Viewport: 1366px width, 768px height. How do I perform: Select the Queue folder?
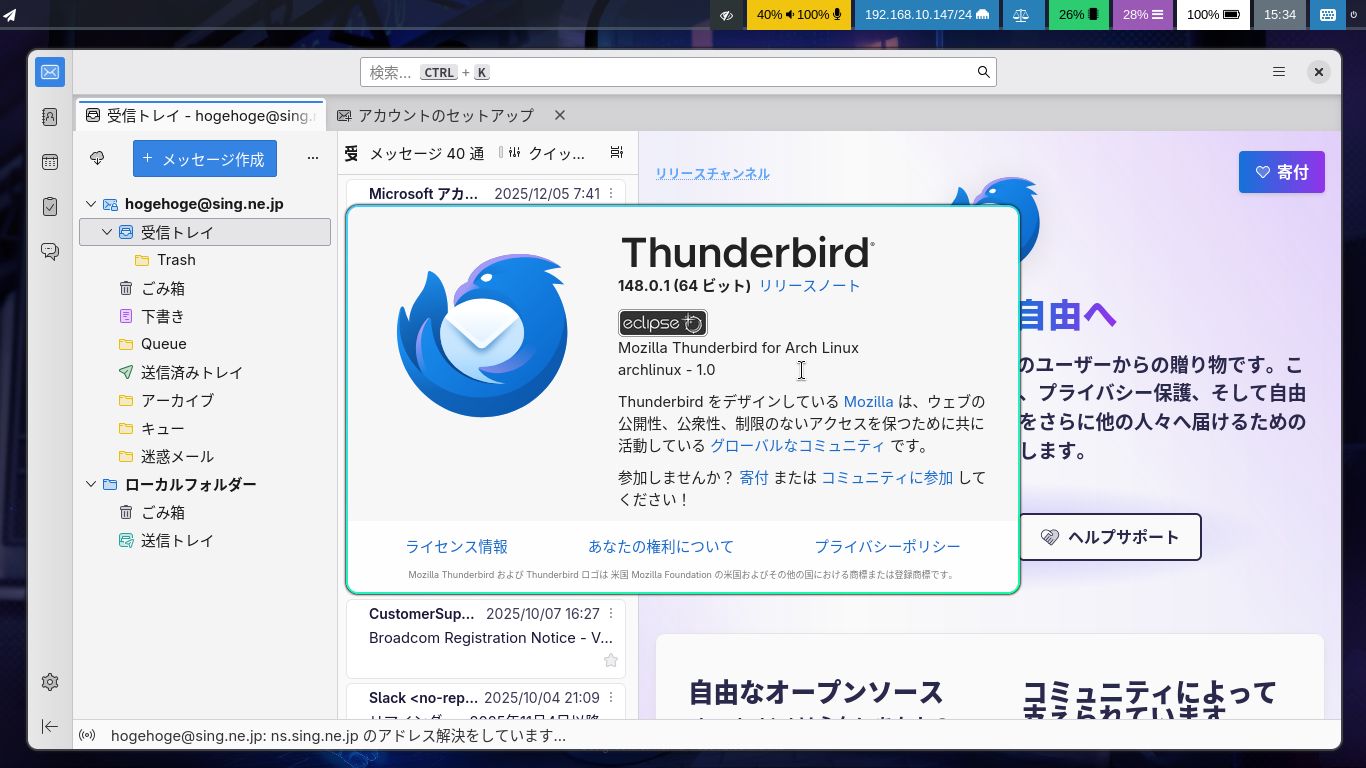[205, 344]
